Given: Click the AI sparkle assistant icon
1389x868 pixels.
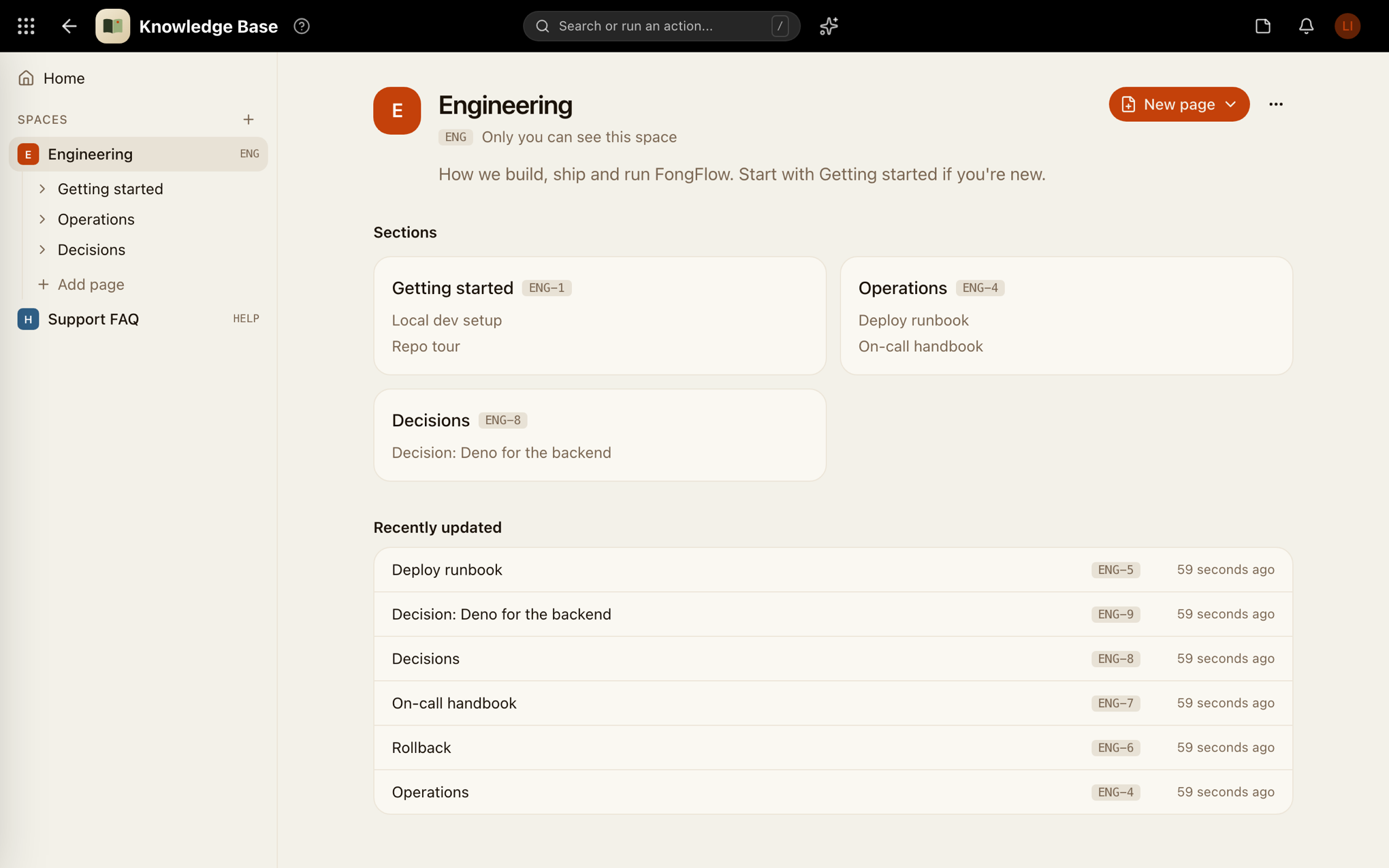Looking at the screenshot, I should [x=828, y=26].
